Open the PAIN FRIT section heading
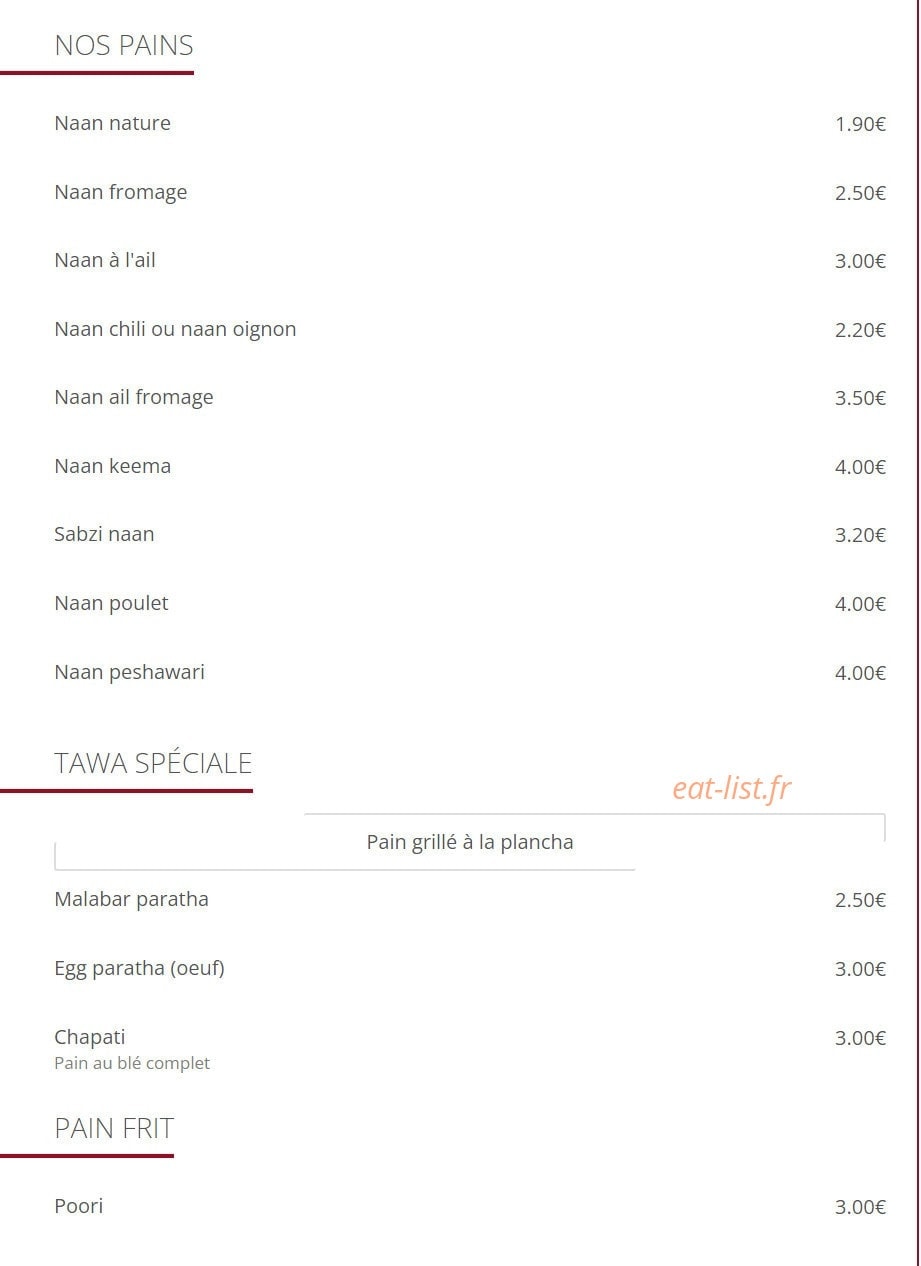Screen dimensions: 921x1266 [114, 1128]
